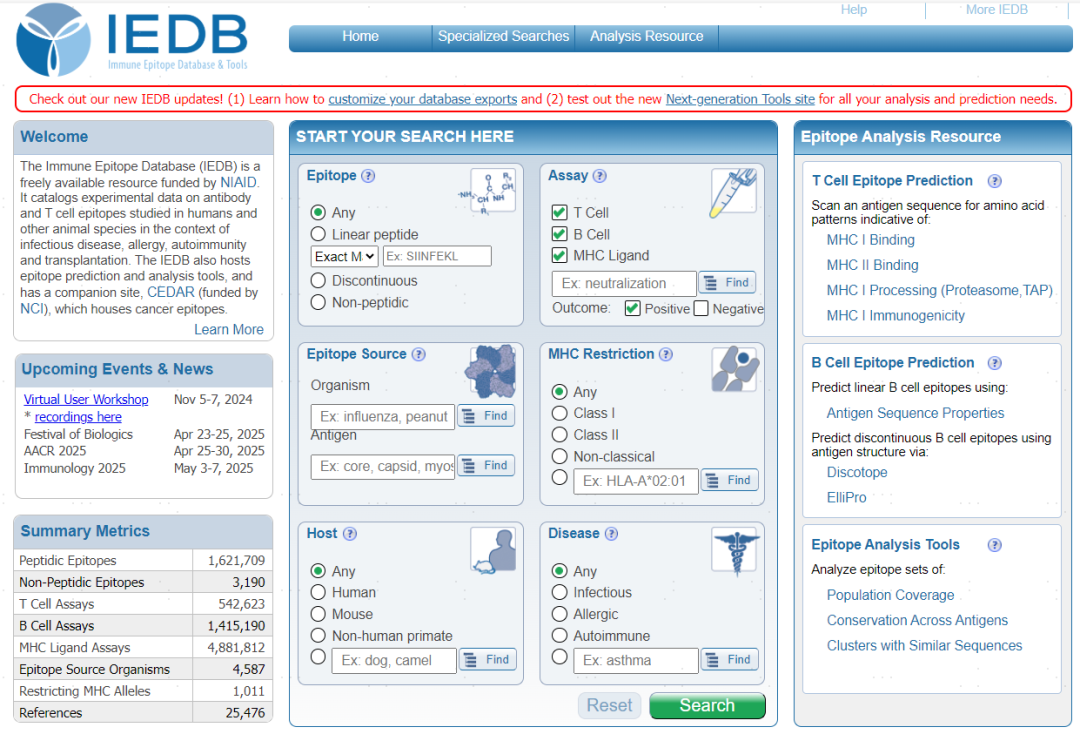Open help for T Cell Epitope Prediction
This screenshot has width=1080, height=734.
994,181
